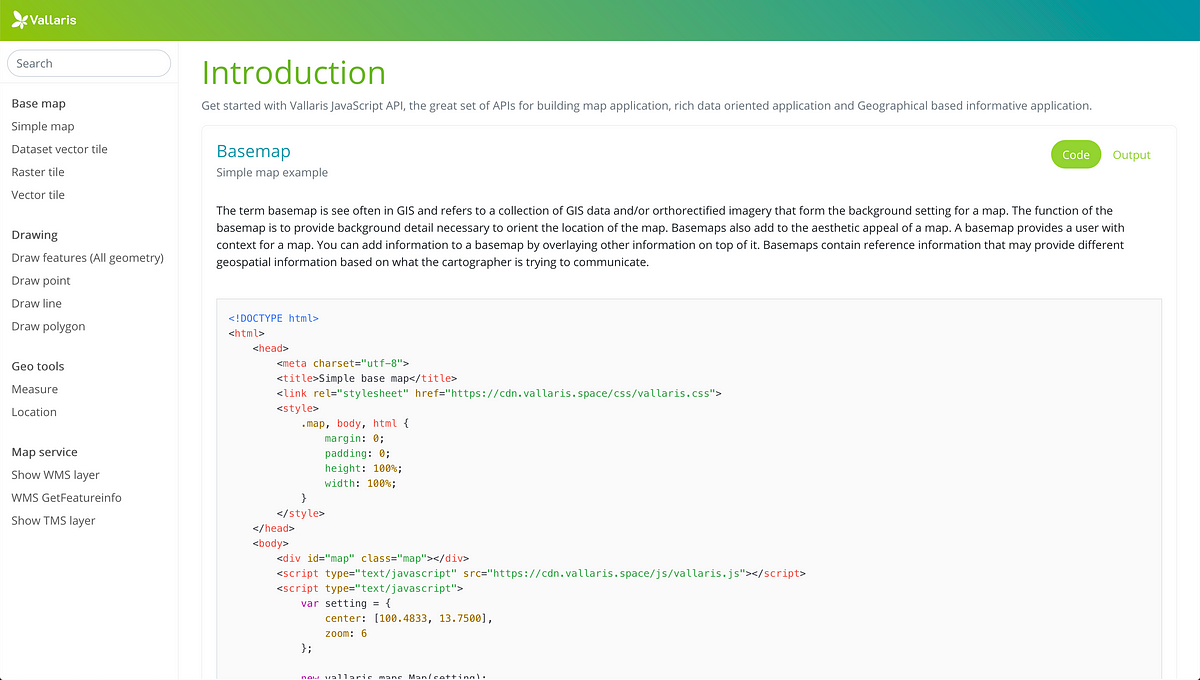Viewport: 1200px width, 680px height.
Task: Click the Geo tools section heading
Action: pos(38,366)
